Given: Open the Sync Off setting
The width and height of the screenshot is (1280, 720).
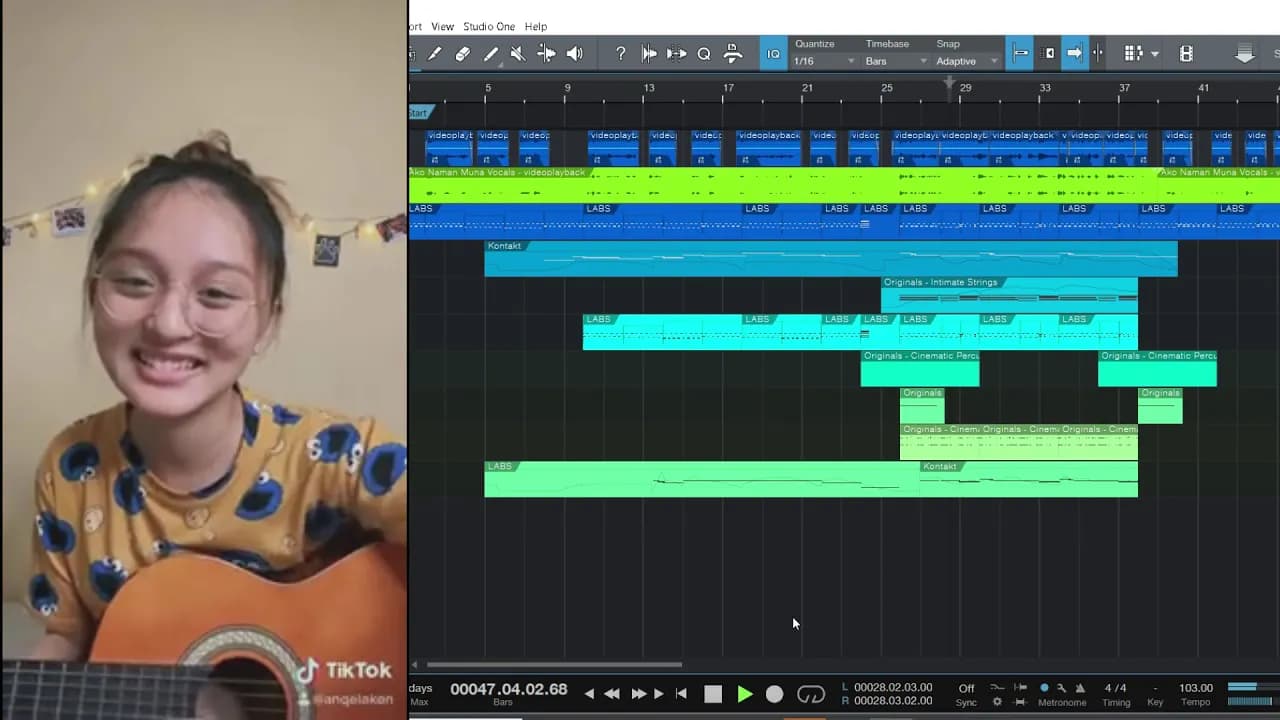Looking at the screenshot, I should (966, 688).
